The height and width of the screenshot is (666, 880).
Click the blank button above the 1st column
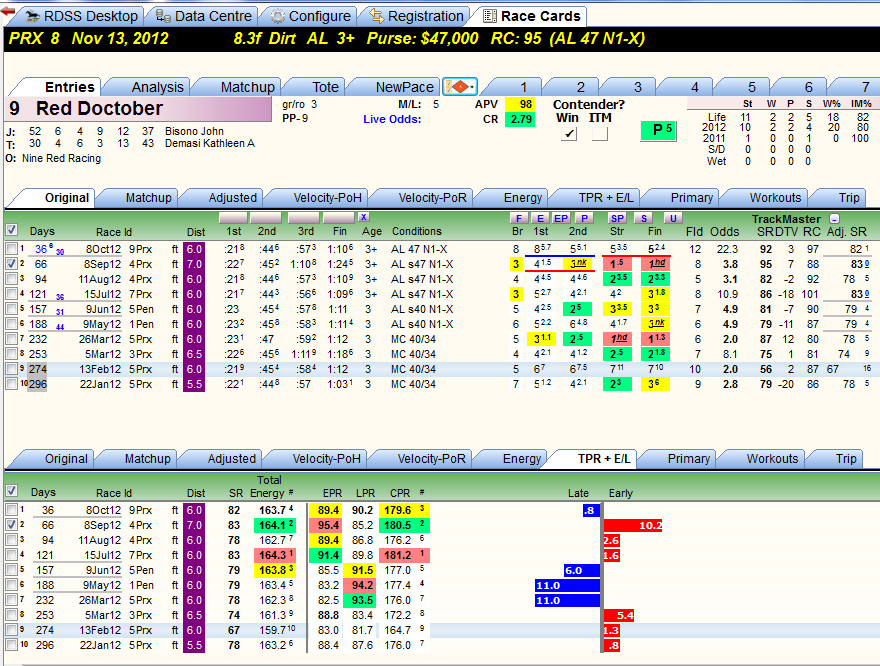tap(233, 218)
